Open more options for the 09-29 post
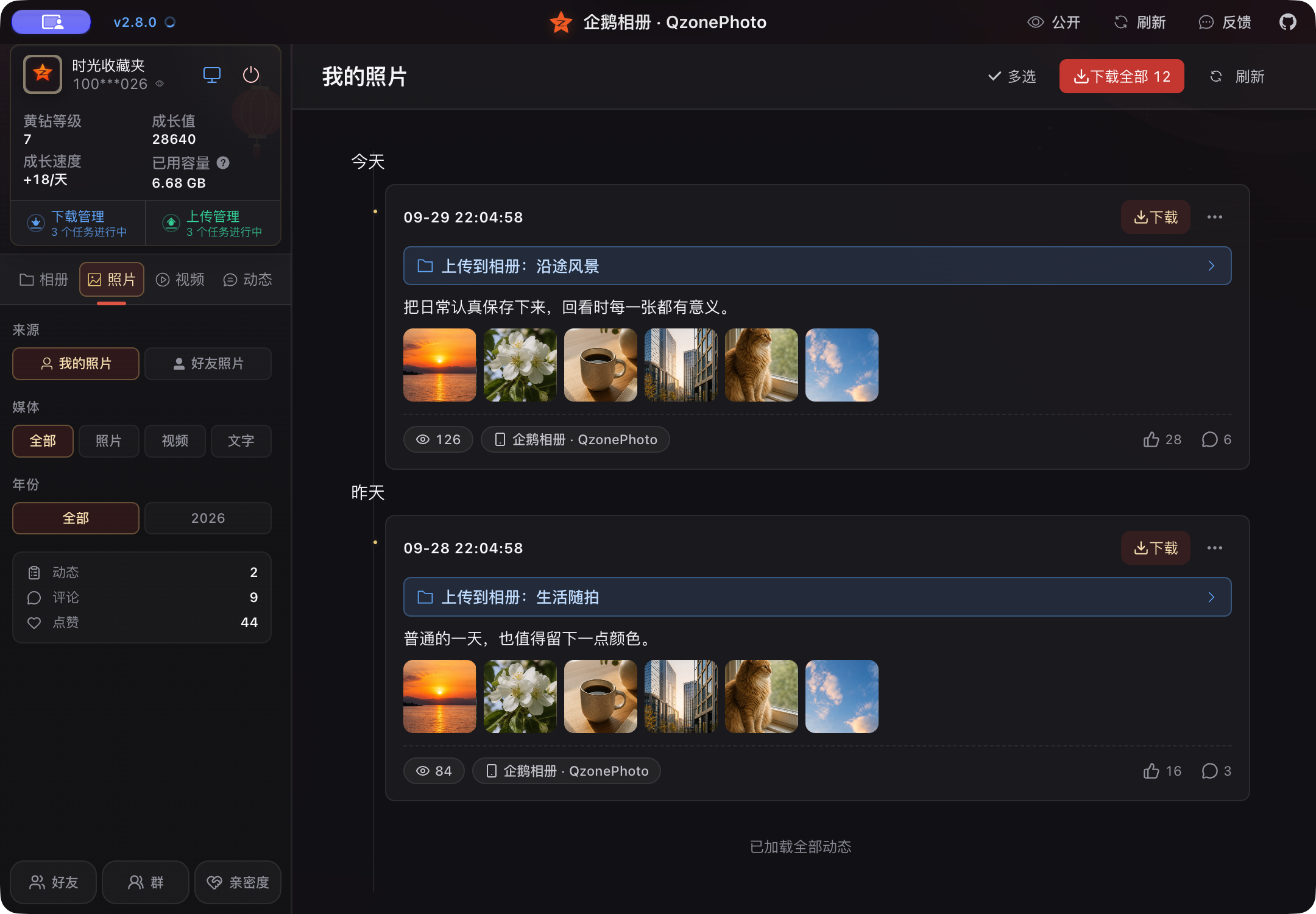 pos(1215,217)
